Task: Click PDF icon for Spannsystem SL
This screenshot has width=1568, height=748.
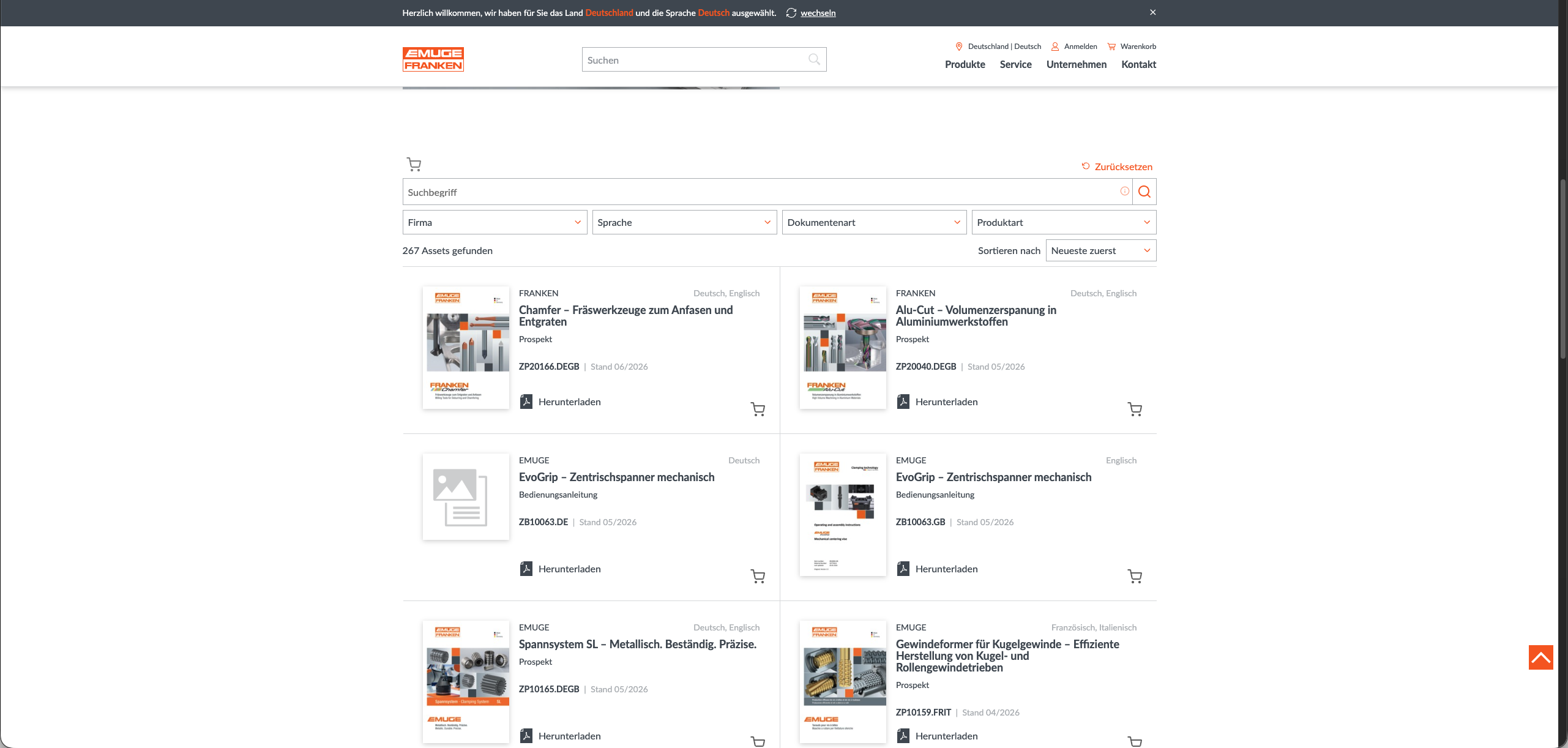Action: pos(526,736)
